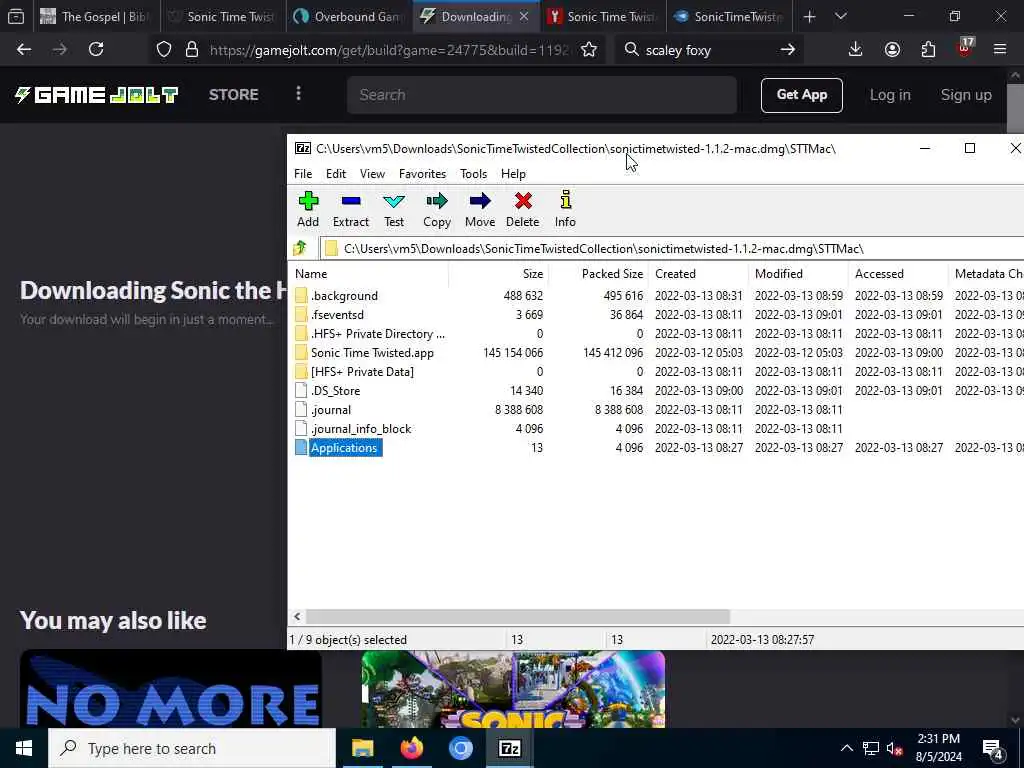Open File Explorer from the taskbar

click(362, 748)
